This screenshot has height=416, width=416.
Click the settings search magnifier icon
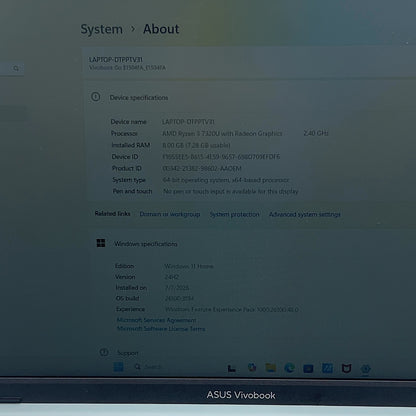(16, 68)
